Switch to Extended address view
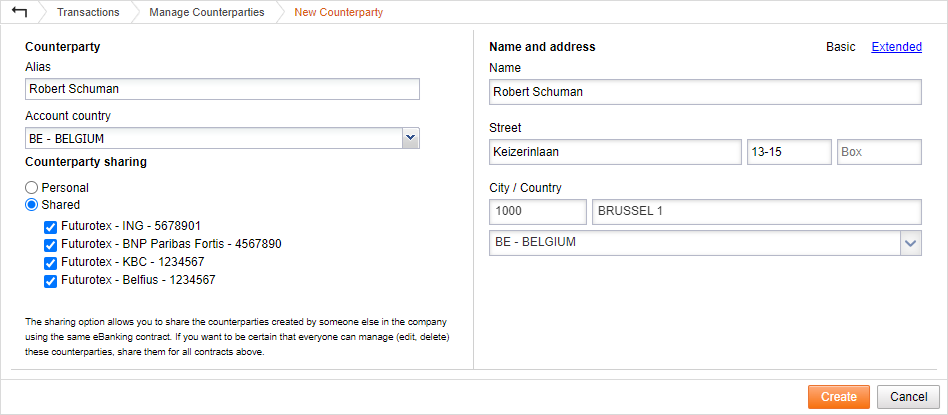 click(x=896, y=47)
